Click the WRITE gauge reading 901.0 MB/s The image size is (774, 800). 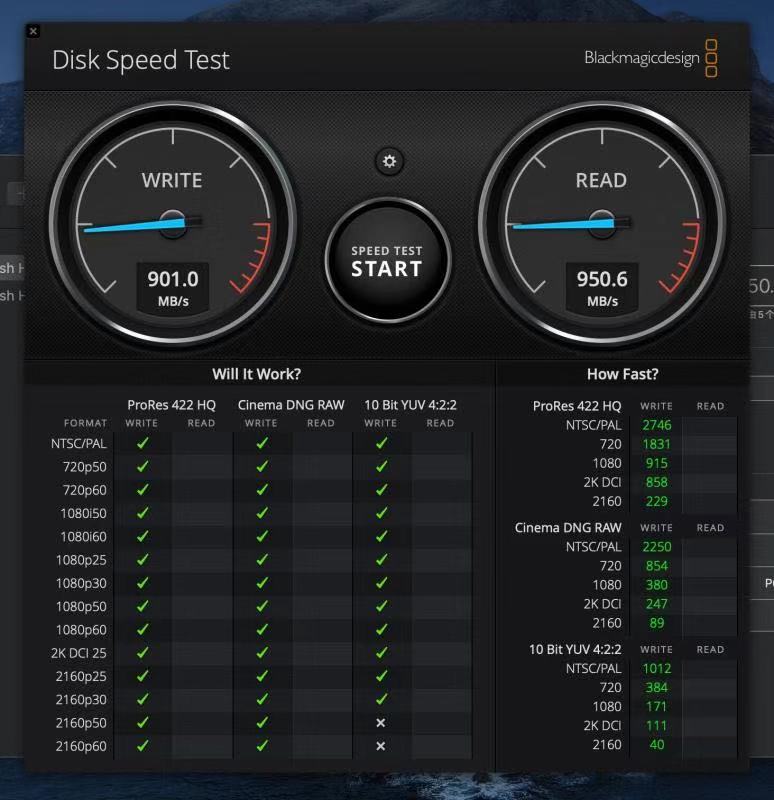173,223
